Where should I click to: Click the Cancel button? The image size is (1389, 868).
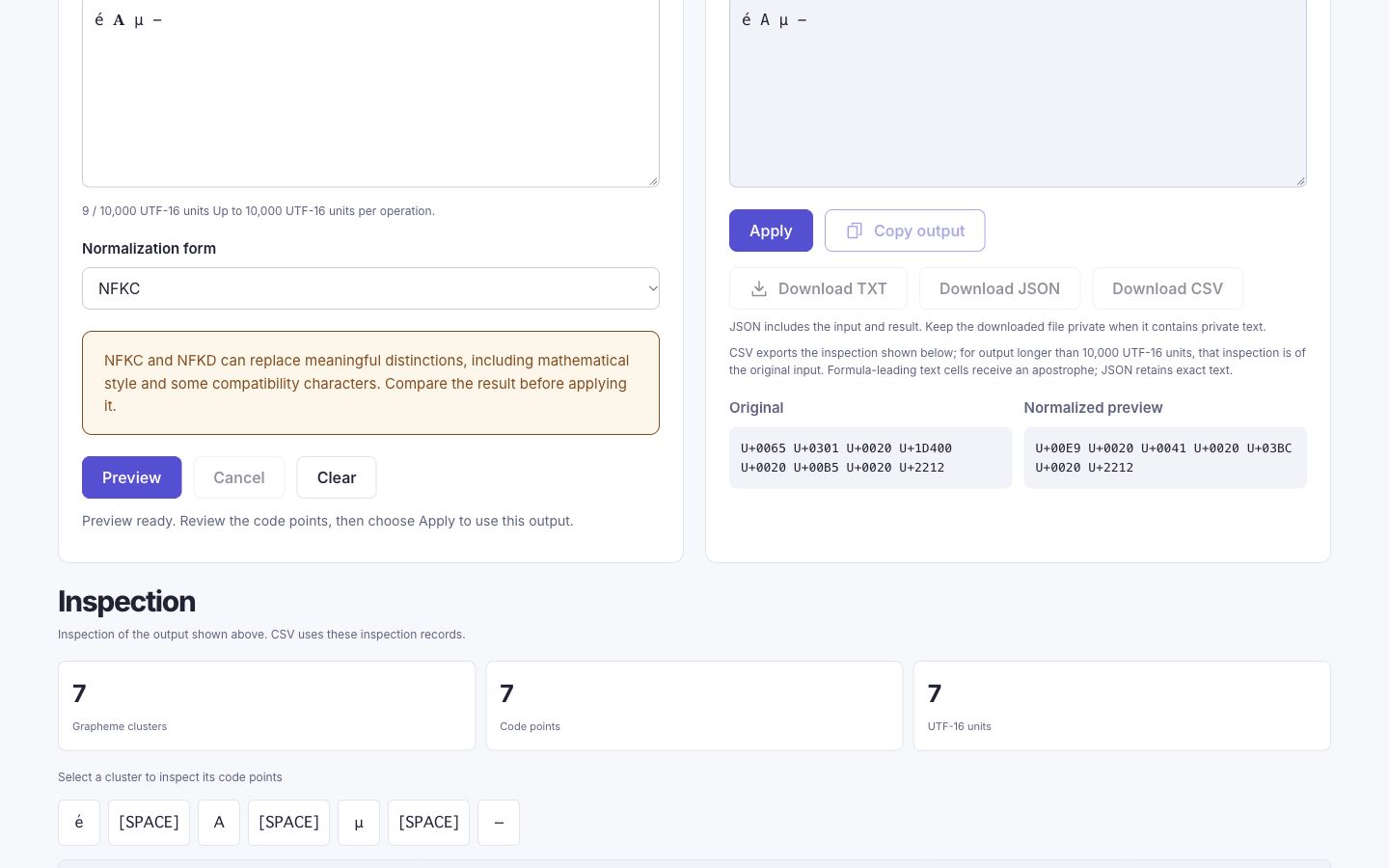[x=239, y=477]
